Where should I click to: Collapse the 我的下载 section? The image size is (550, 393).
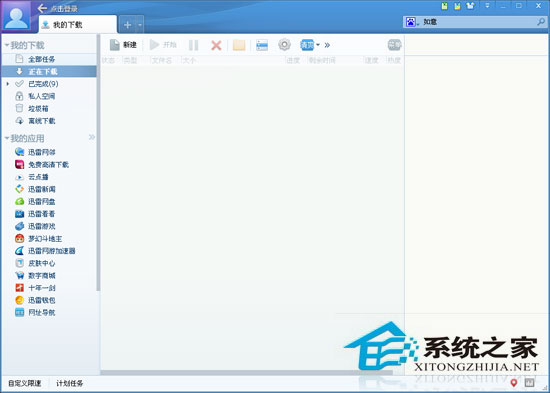click(7, 45)
